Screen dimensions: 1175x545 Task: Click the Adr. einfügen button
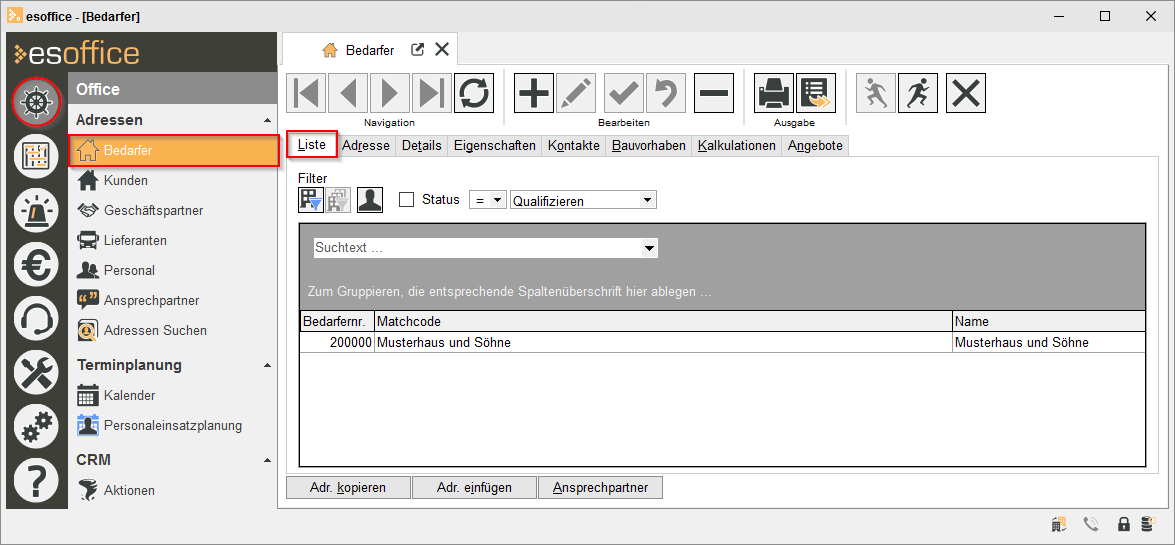coord(474,487)
